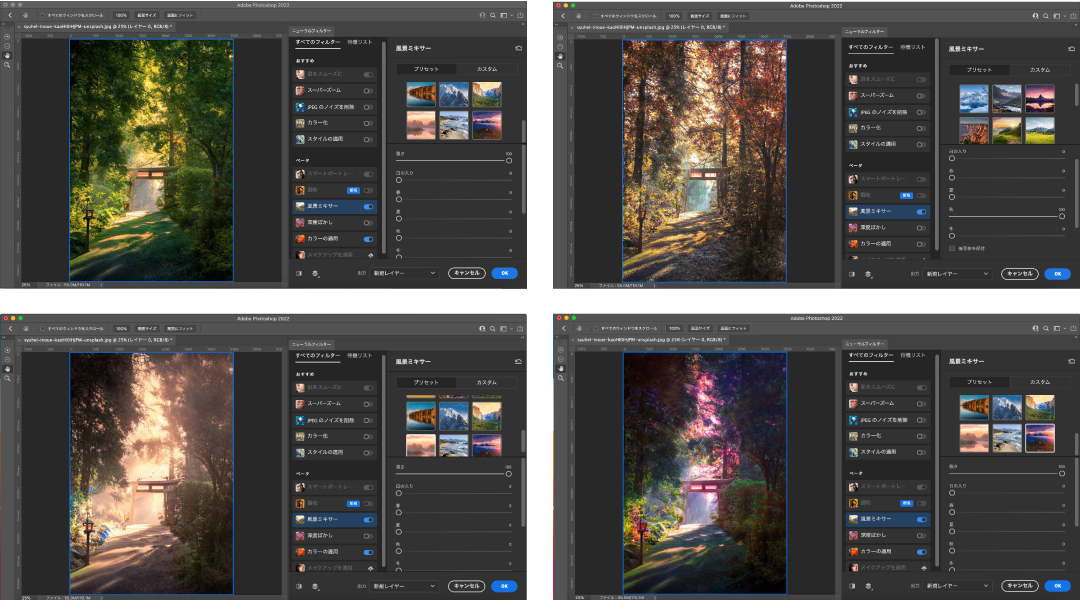Select the Hand tool in the top-right window's toolbar

(560, 56)
